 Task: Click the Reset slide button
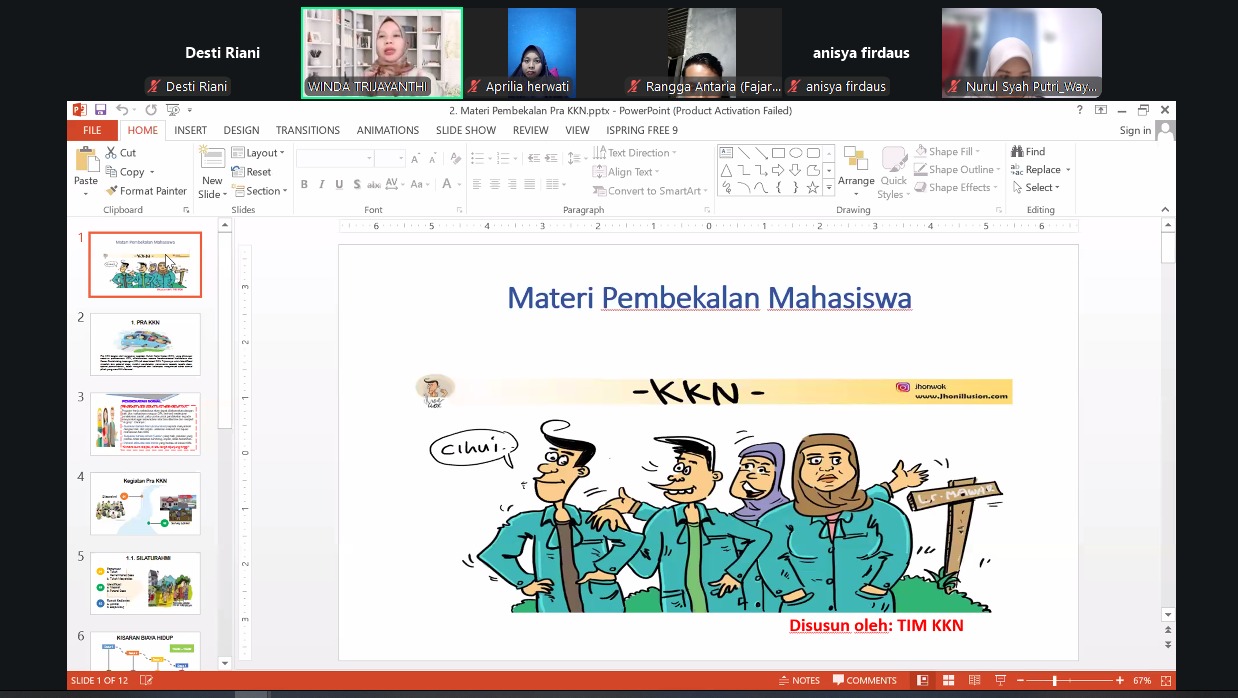pos(252,172)
